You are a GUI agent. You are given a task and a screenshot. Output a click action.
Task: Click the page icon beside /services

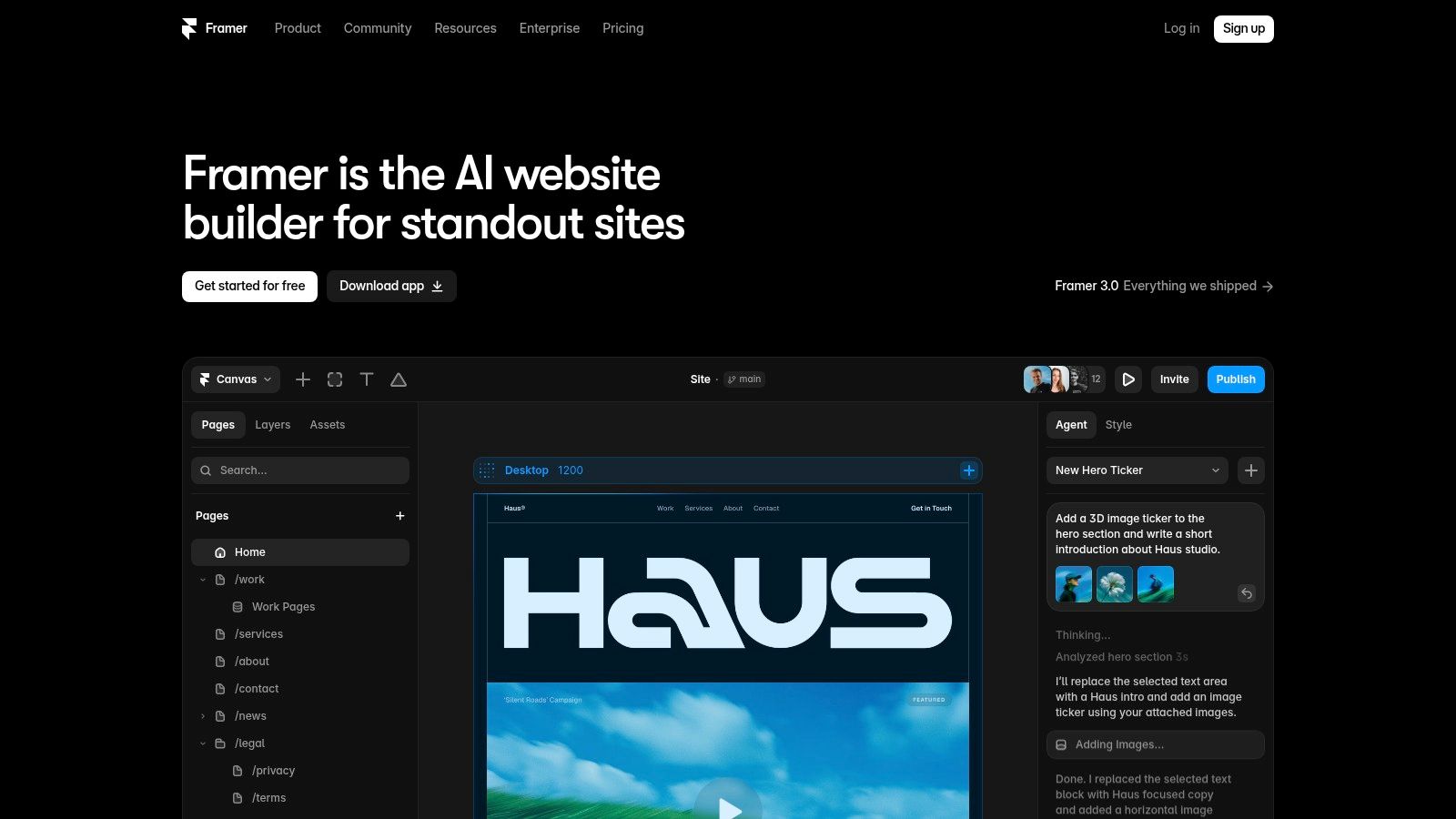(x=220, y=634)
